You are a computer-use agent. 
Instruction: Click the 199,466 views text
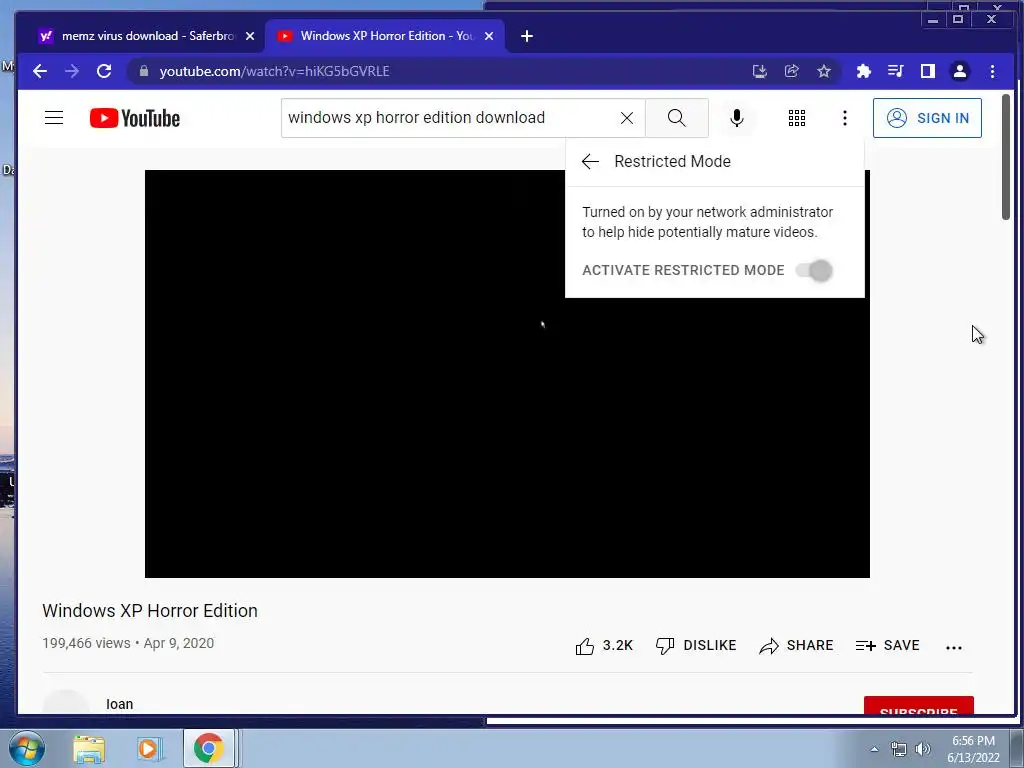point(86,643)
